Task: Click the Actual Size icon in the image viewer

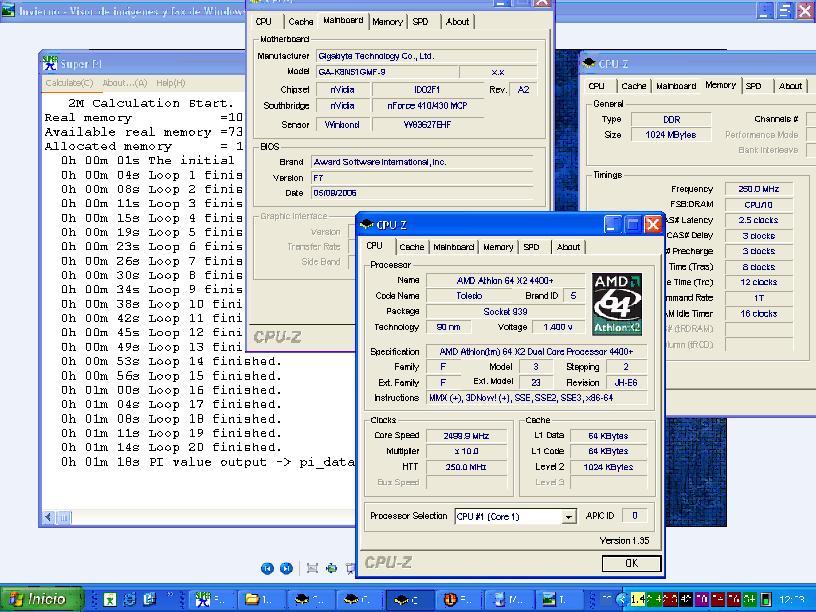Action: click(x=331, y=568)
